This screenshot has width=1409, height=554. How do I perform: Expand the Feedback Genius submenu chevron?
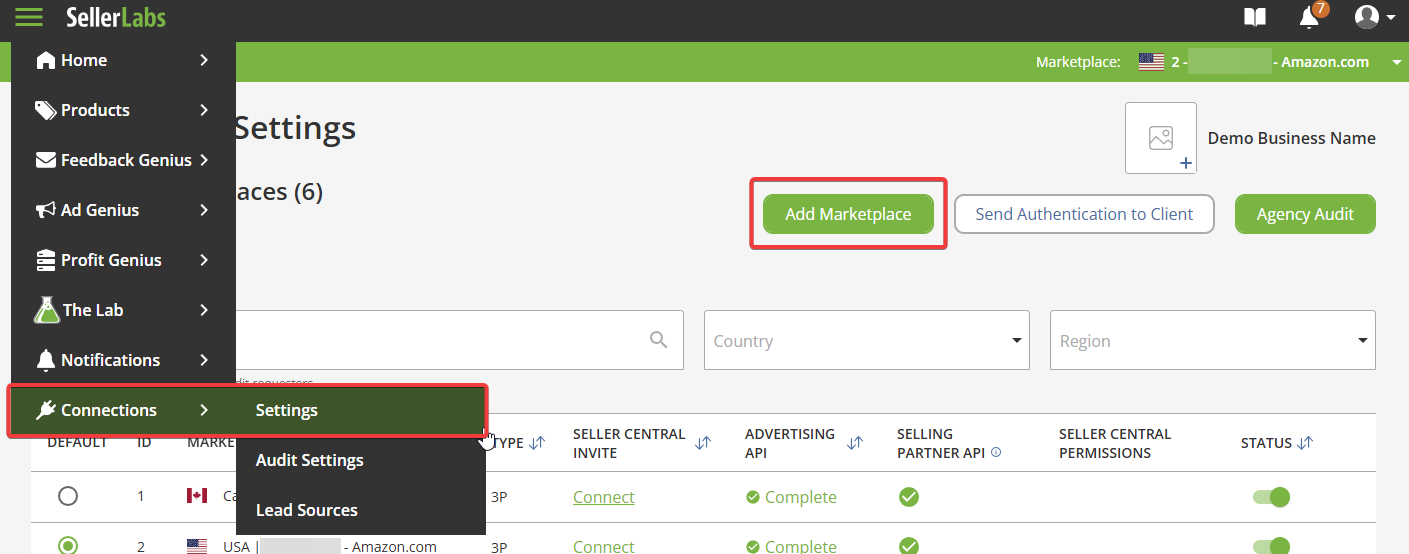(x=204, y=160)
